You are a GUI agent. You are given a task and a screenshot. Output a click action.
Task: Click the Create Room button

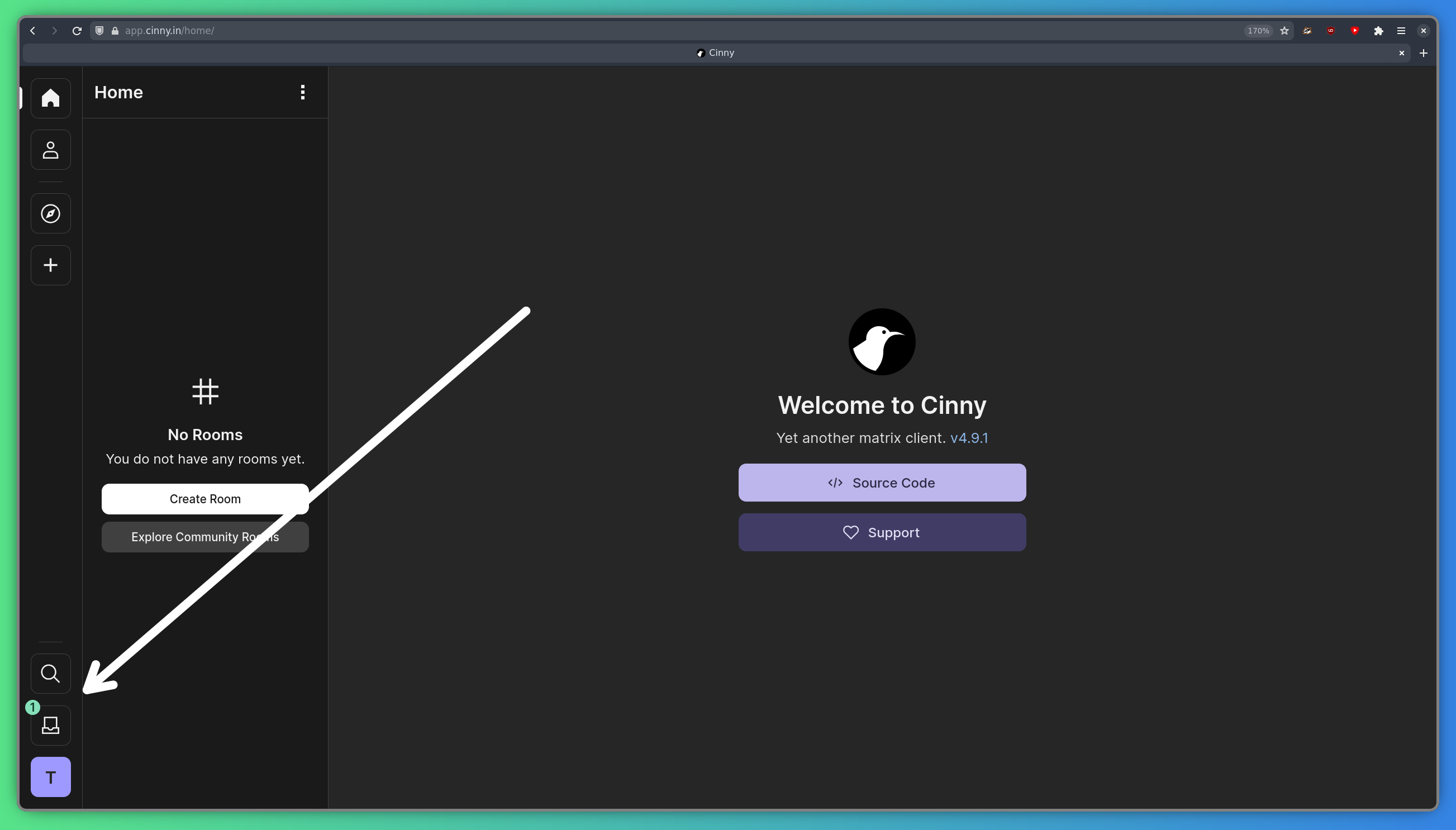pyautogui.click(x=205, y=499)
